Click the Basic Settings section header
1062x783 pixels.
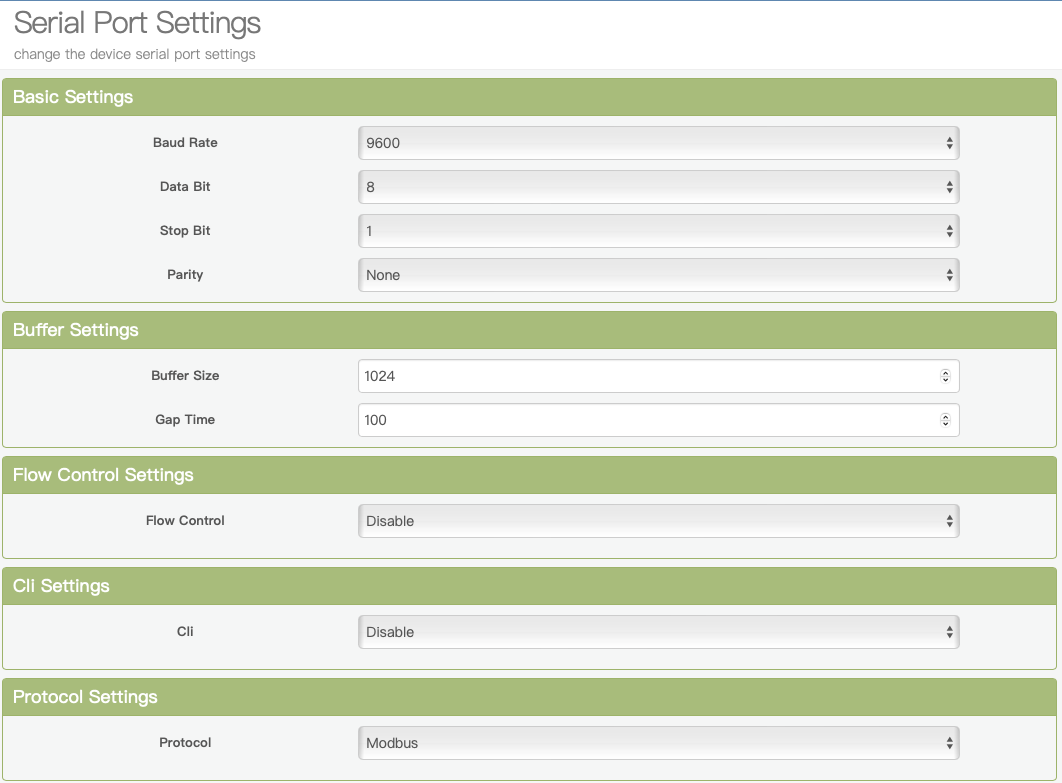click(530, 97)
